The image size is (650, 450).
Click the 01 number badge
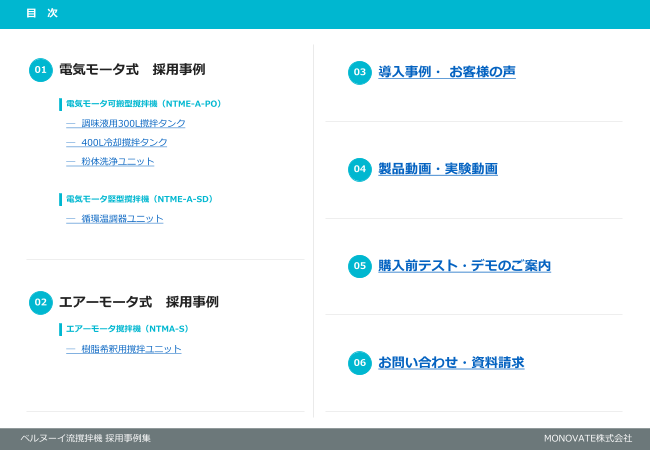pos(41,70)
